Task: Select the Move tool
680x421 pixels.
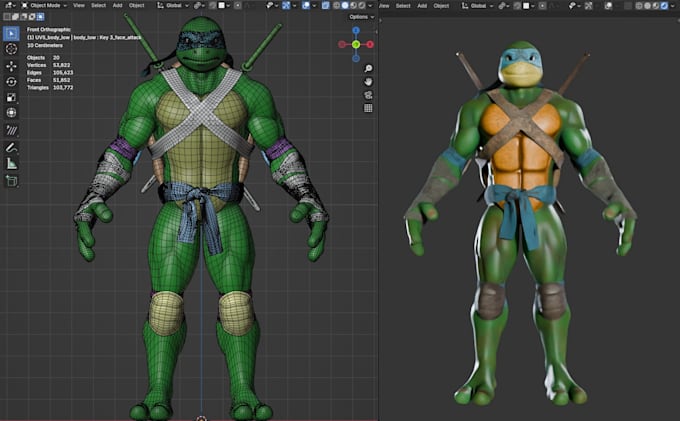Action: [x=11, y=66]
